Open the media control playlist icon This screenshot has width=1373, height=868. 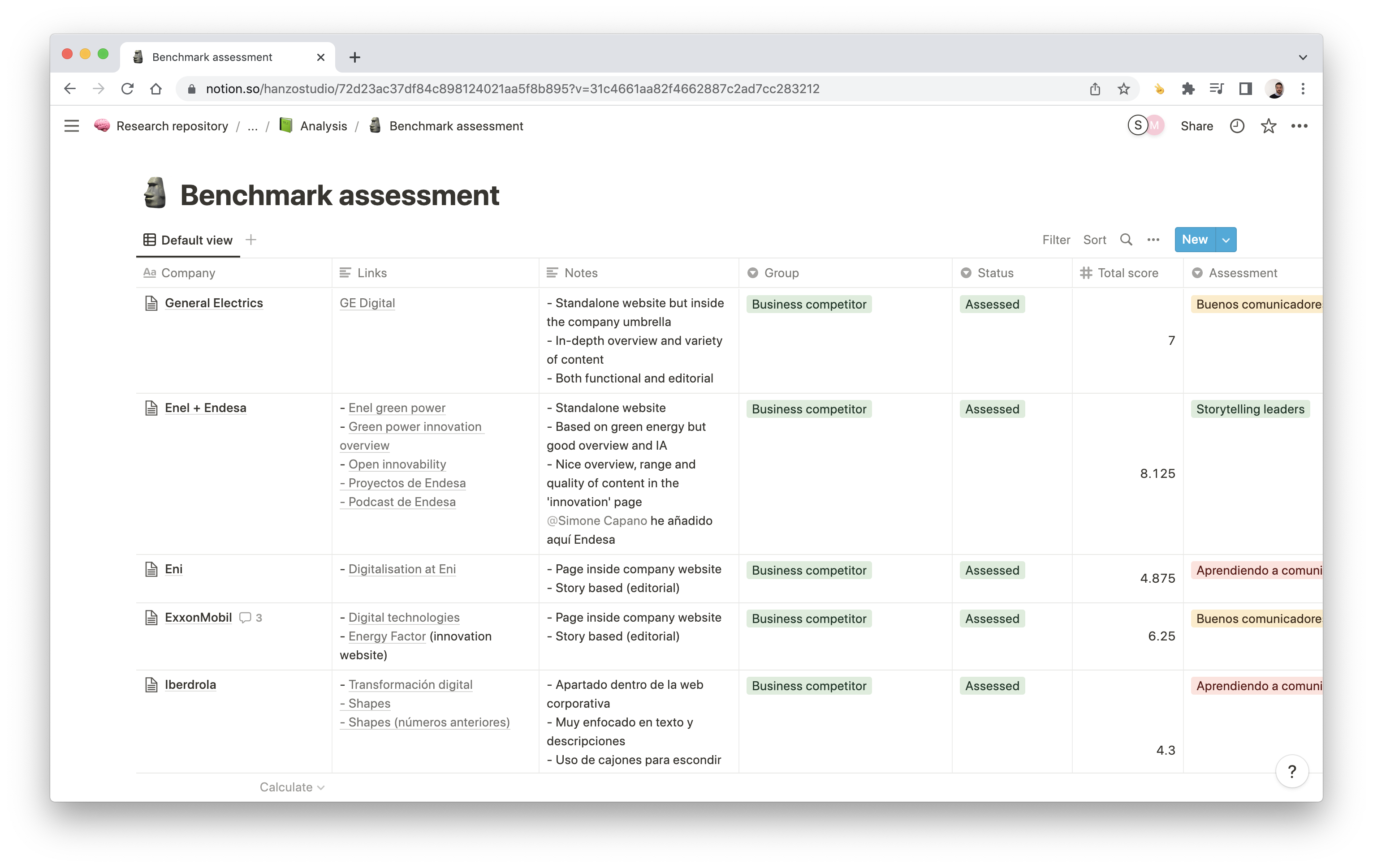point(1216,89)
